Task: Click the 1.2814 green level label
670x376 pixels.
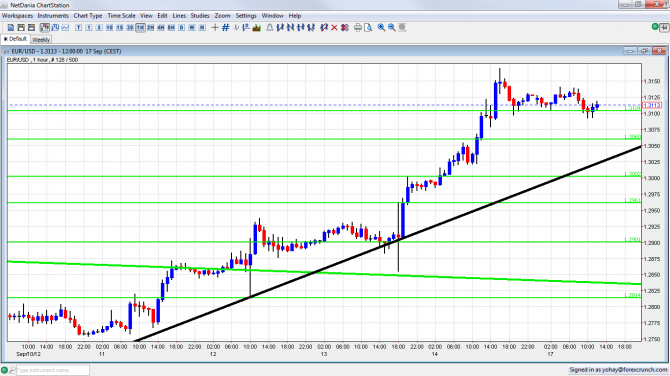Action: [632, 295]
